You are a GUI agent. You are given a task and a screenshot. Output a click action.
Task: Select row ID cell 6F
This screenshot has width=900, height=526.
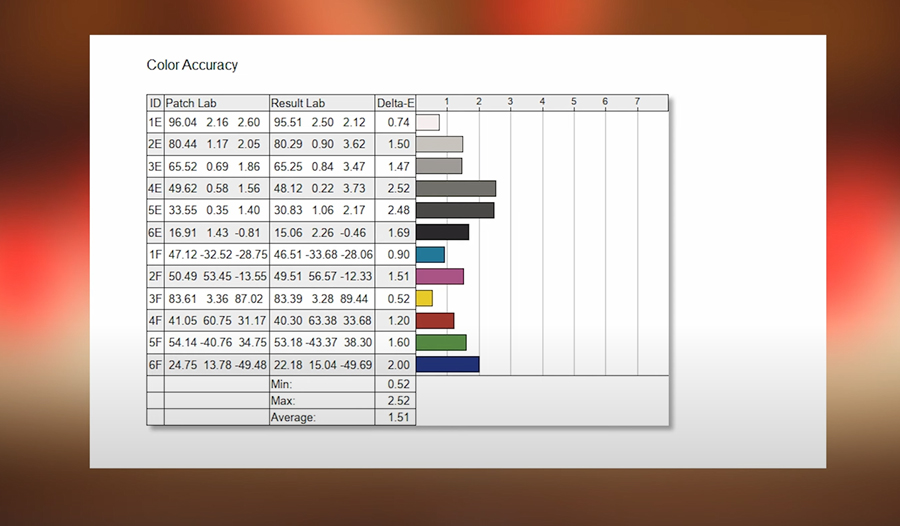156,365
